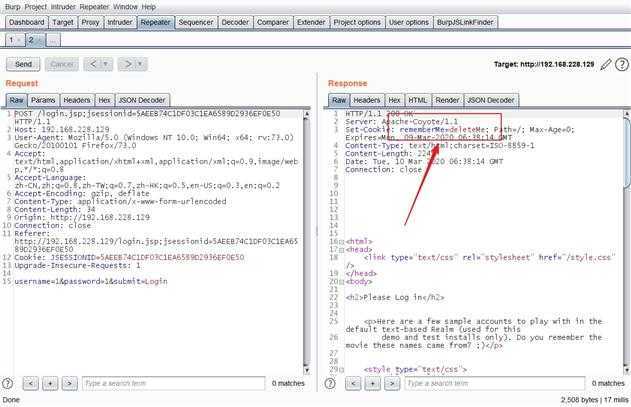The image size is (631, 407).
Task: Select the Request Headers tab
Action: coord(77,100)
